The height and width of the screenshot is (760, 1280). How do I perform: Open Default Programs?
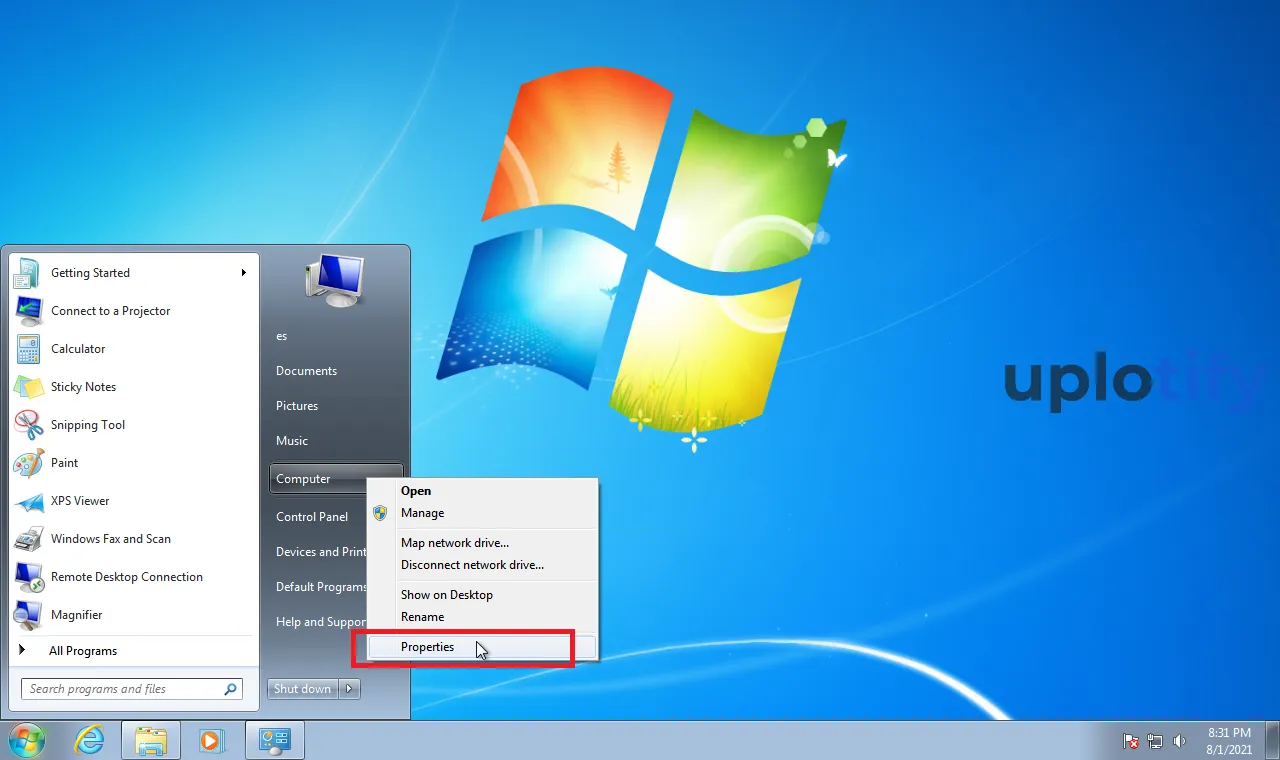pos(320,587)
